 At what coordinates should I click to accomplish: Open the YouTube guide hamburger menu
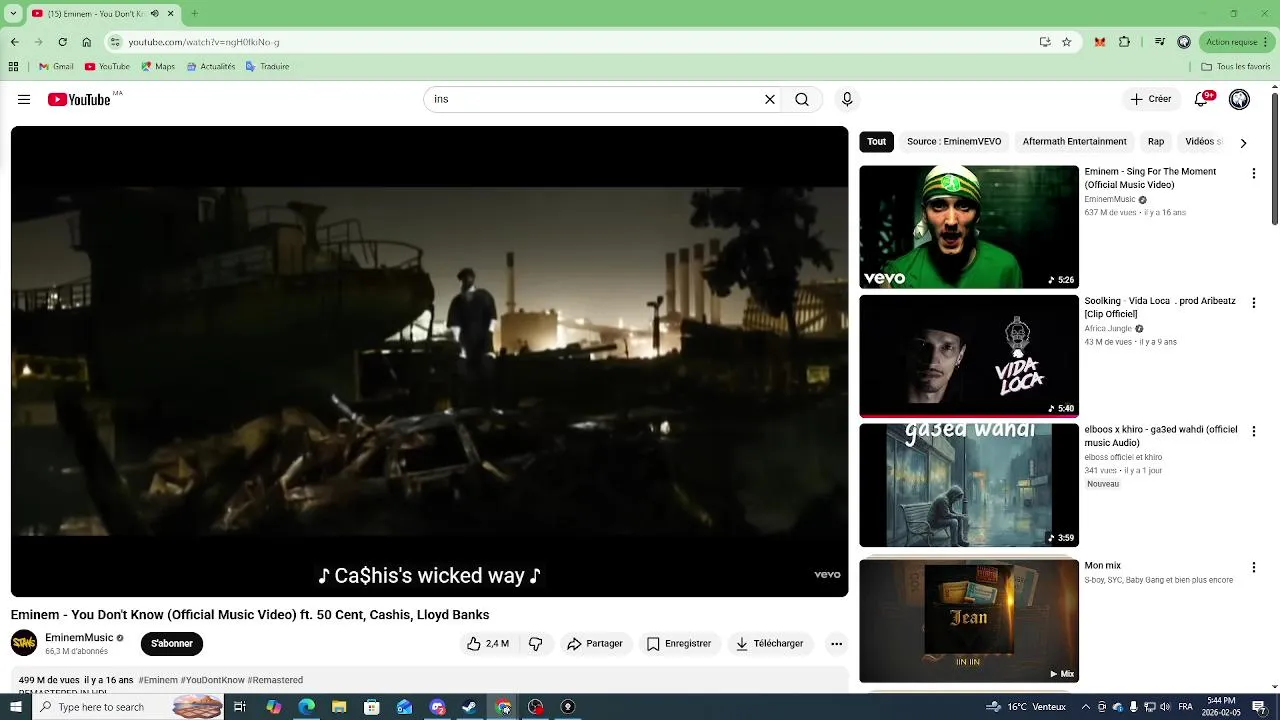24,99
